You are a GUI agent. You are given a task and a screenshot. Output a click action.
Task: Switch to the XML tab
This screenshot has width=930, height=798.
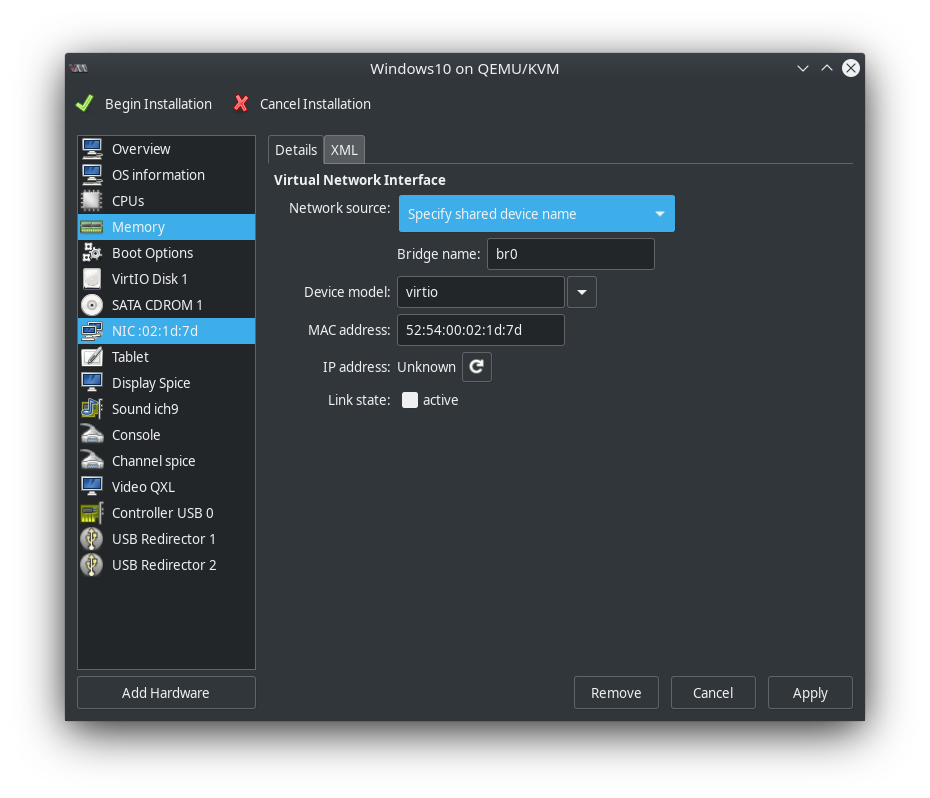point(344,150)
